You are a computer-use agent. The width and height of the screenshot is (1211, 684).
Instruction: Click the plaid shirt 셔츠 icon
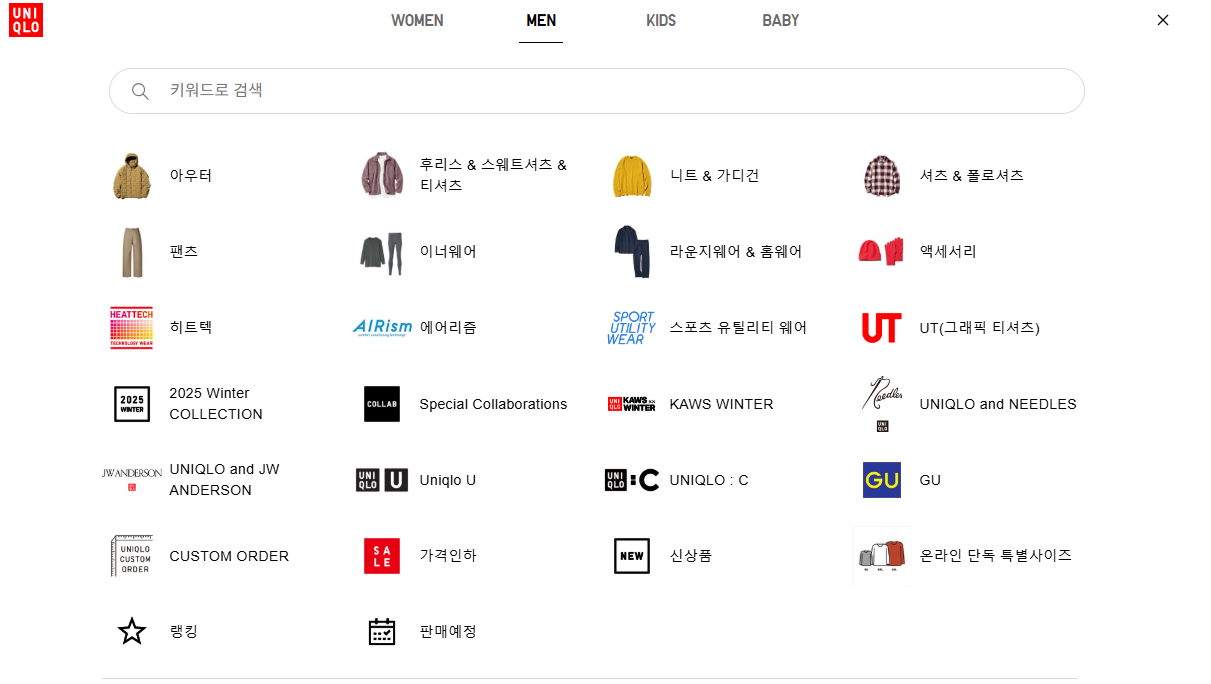click(x=882, y=176)
